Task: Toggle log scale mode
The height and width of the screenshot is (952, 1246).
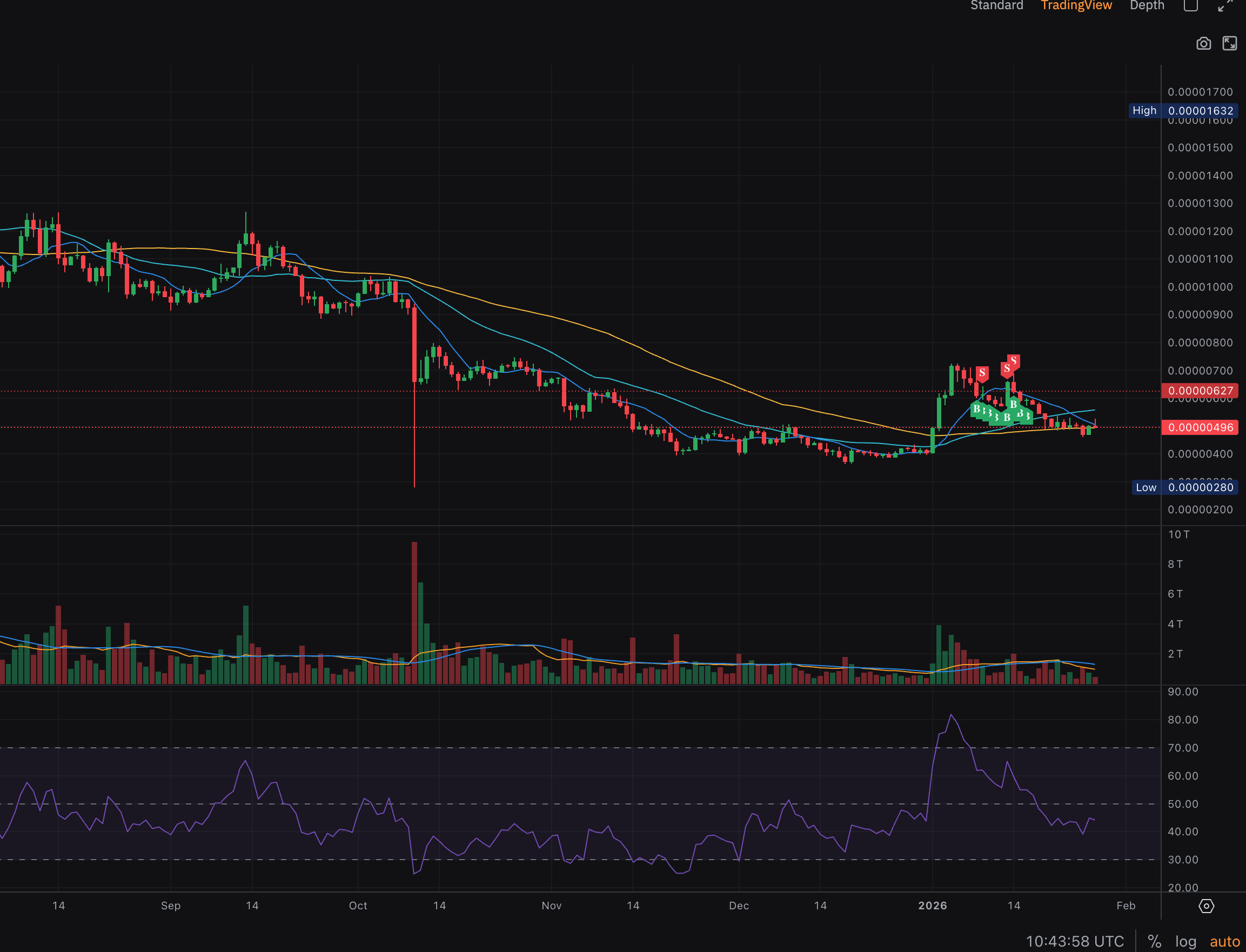Action: coord(1185,941)
